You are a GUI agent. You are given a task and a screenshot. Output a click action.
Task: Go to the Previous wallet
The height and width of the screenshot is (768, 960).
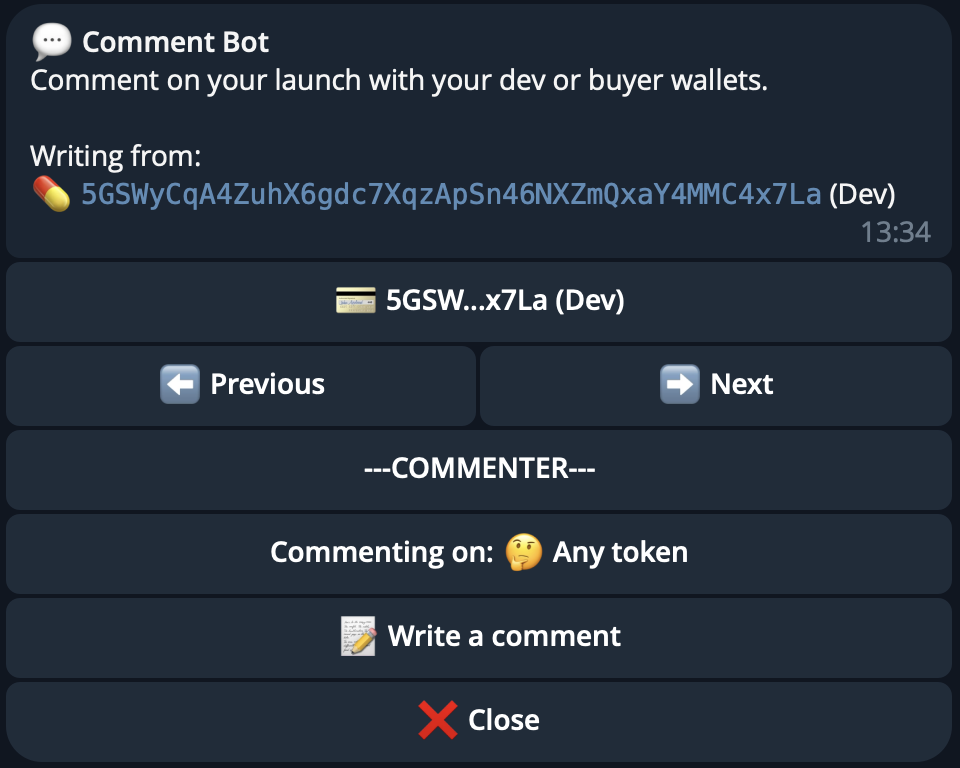[241, 385]
